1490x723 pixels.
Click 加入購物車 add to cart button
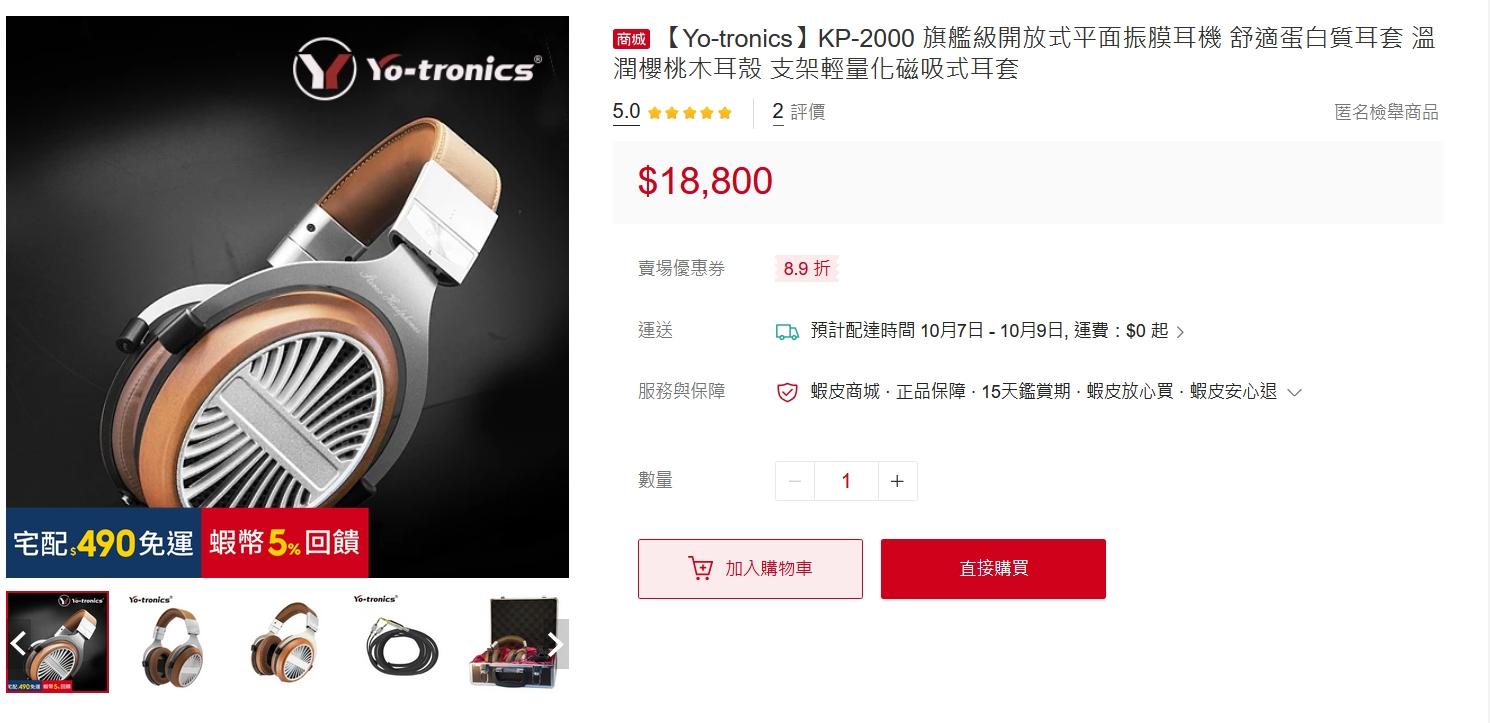click(x=750, y=569)
